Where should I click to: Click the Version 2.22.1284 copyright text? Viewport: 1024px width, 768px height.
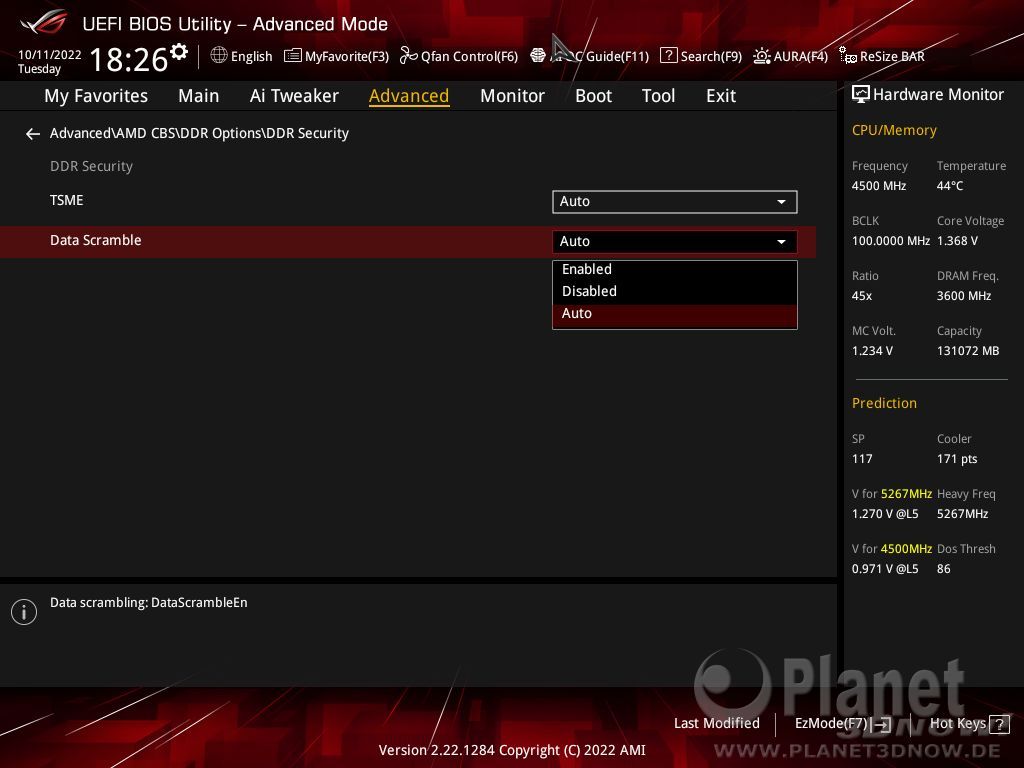(x=512, y=750)
